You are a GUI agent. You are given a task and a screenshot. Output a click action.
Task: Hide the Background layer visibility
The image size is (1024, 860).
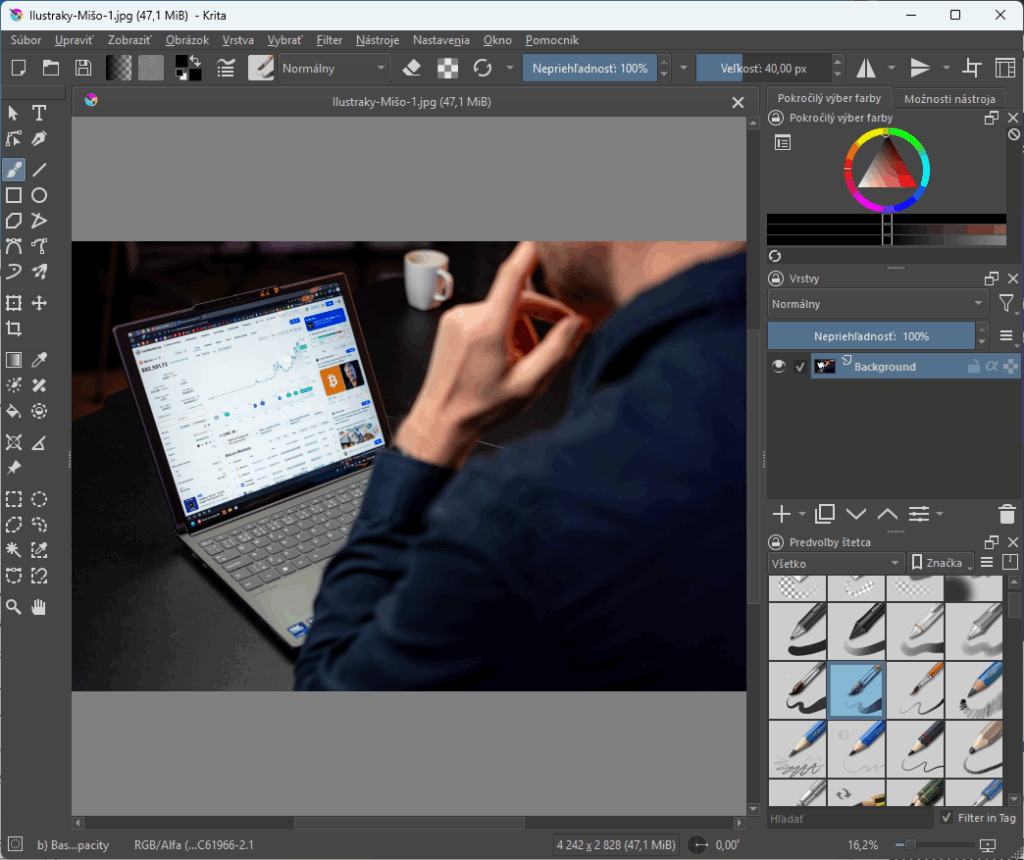point(778,366)
